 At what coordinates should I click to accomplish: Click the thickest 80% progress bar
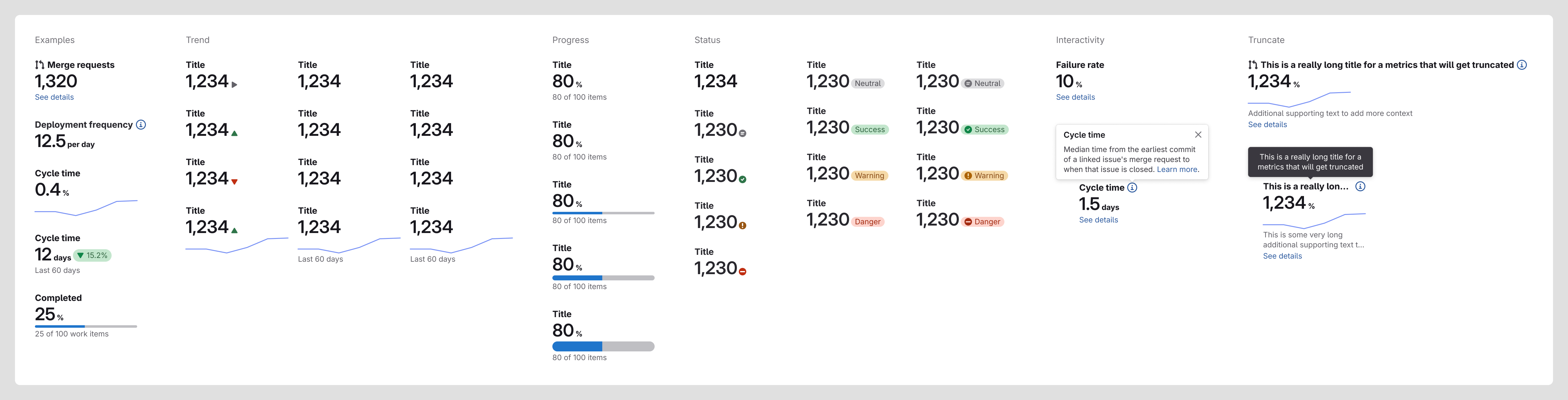pos(603,346)
